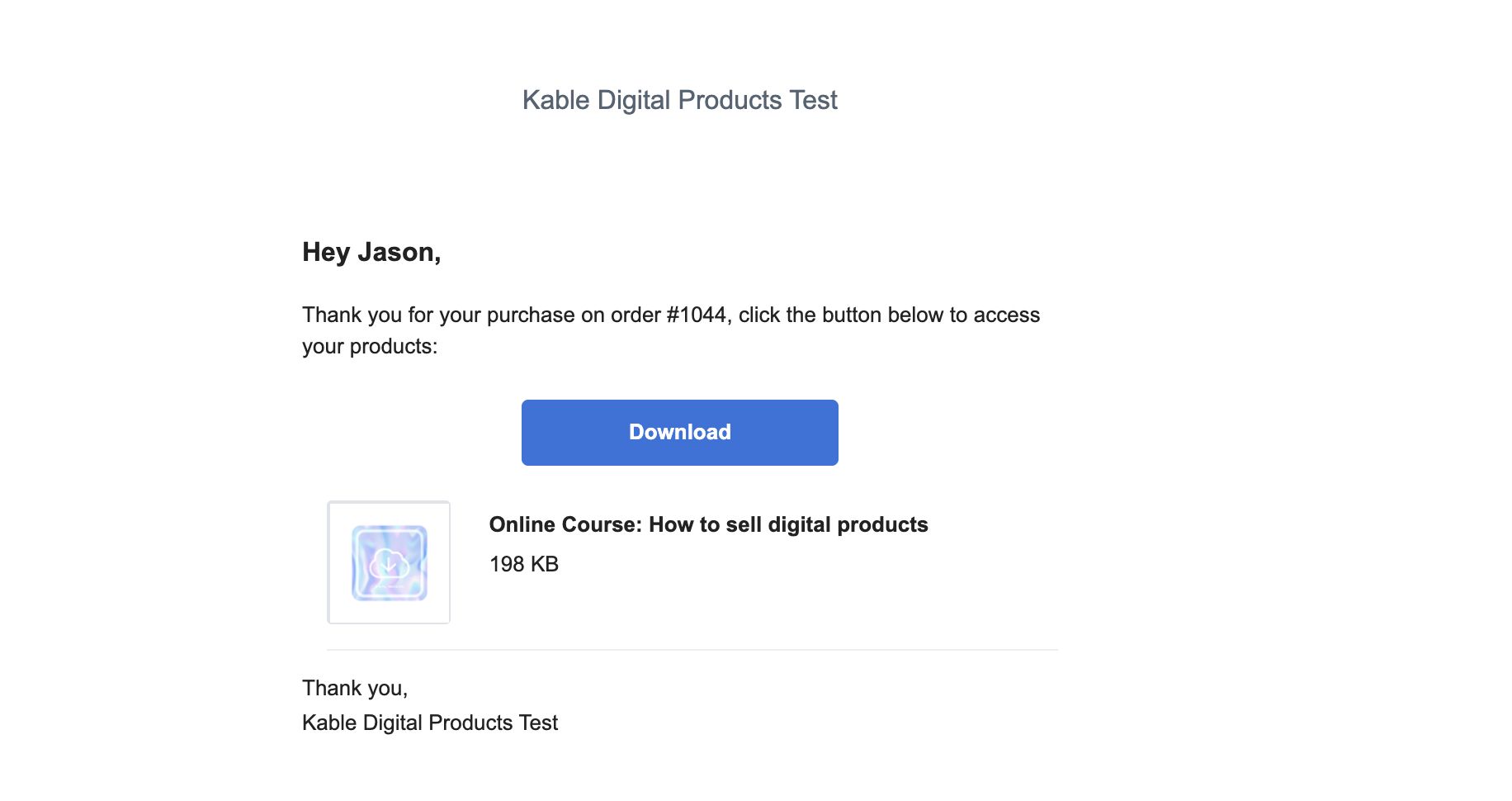Screen dimensions: 1512x801
Task: Click the footer Kable Digital Products Test signature
Action: coord(430,722)
